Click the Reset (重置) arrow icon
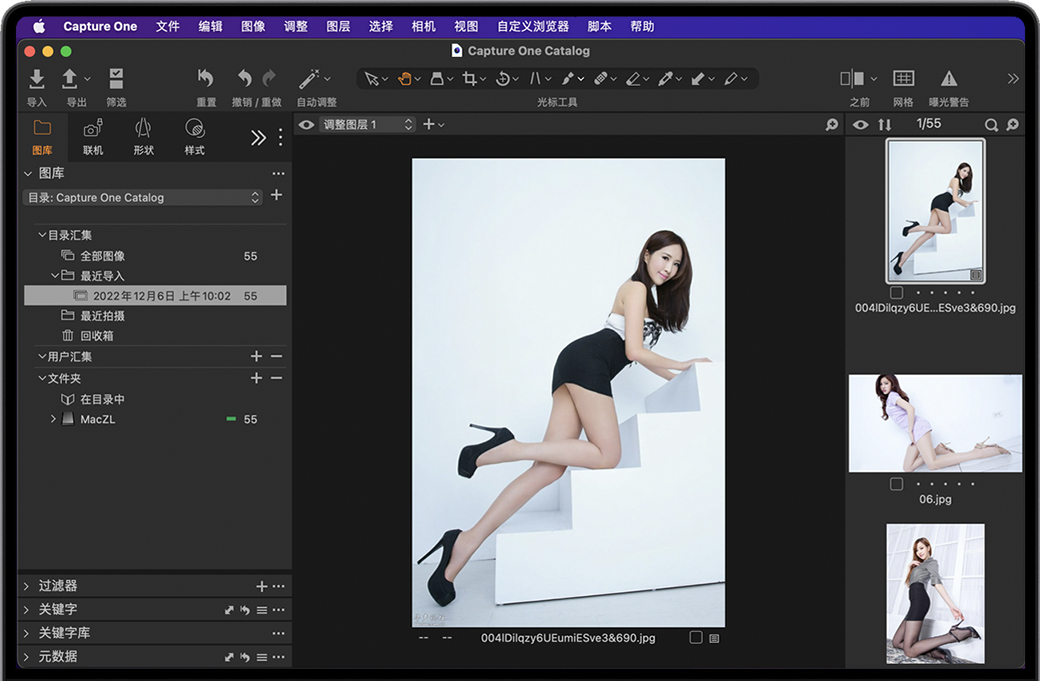The image size is (1040, 681). click(206, 79)
